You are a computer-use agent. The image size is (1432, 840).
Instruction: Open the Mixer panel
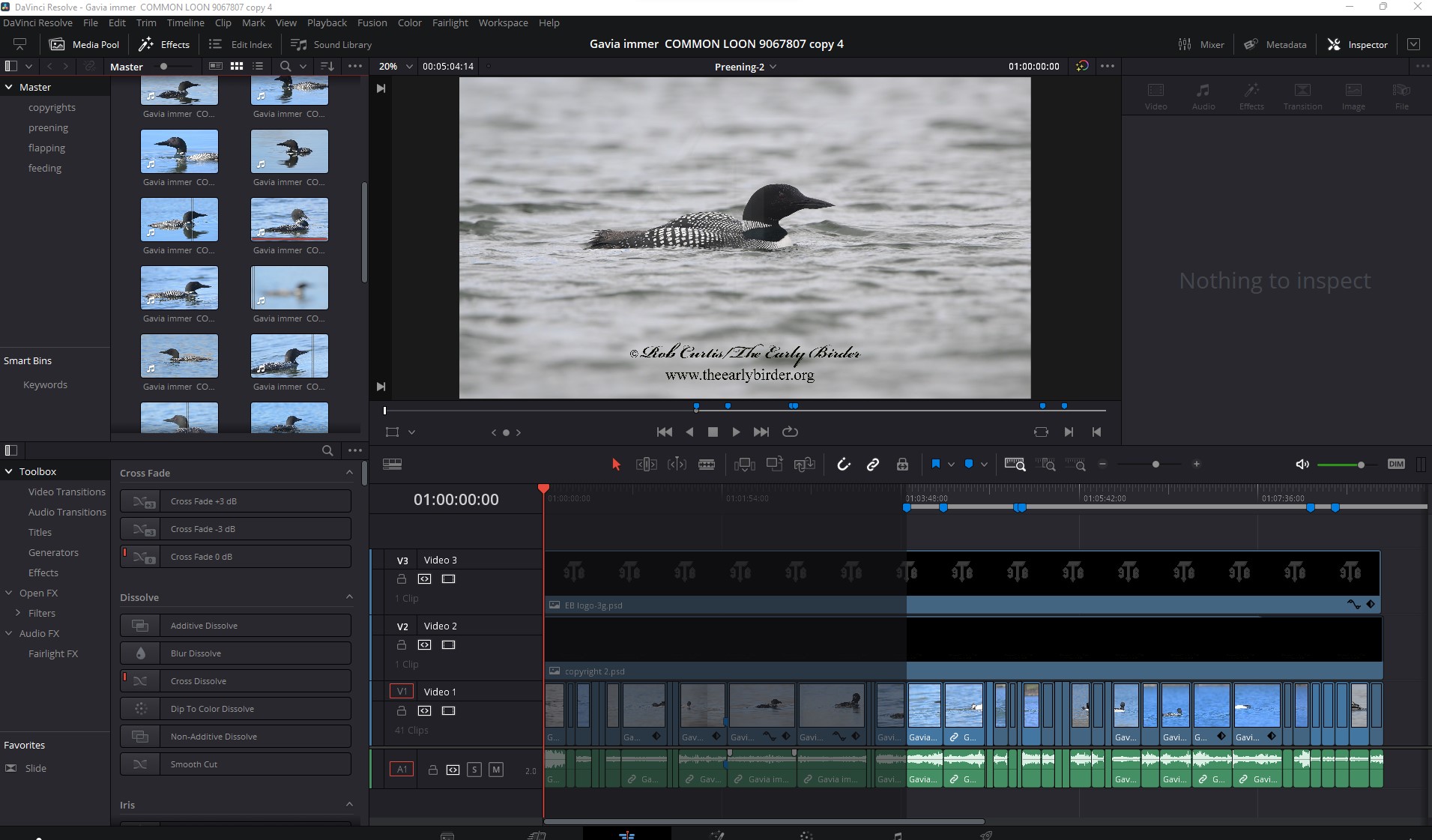pos(1200,44)
